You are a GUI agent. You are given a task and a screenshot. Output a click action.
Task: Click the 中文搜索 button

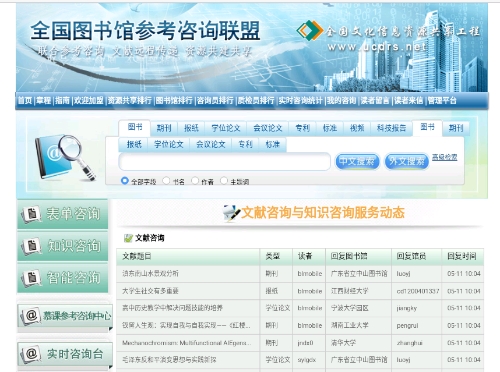(x=357, y=162)
